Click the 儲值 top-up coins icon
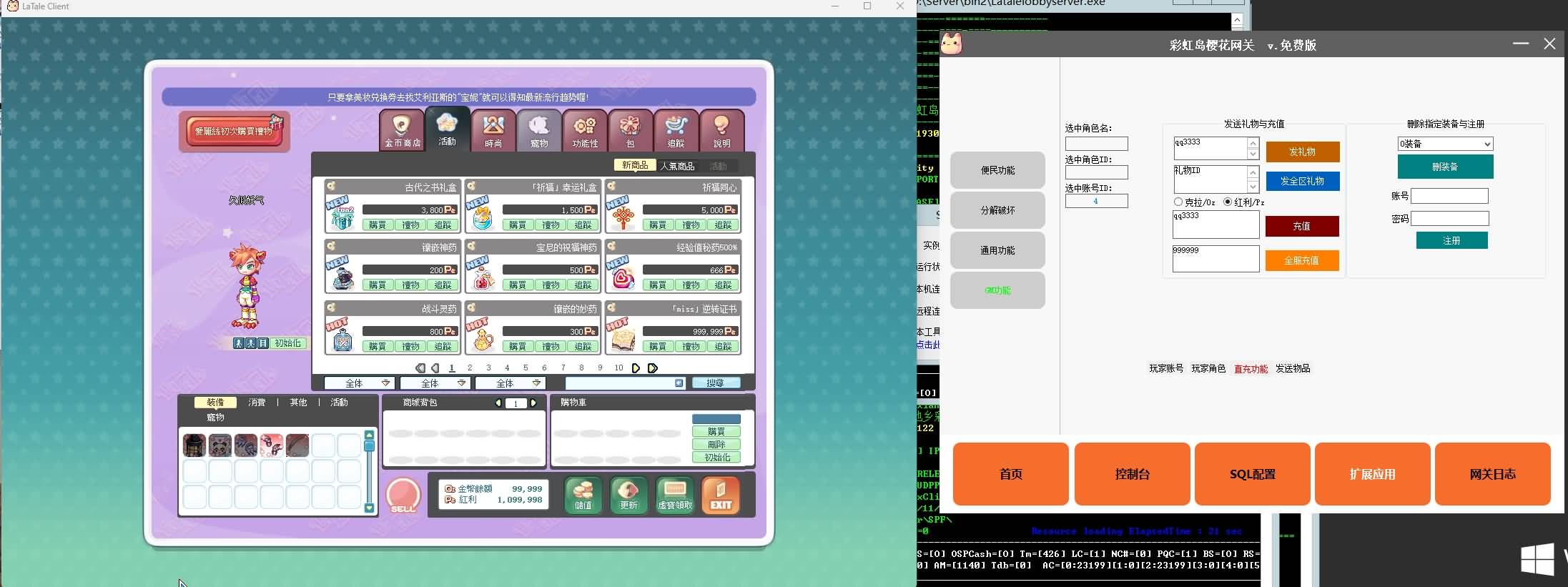 [583, 495]
